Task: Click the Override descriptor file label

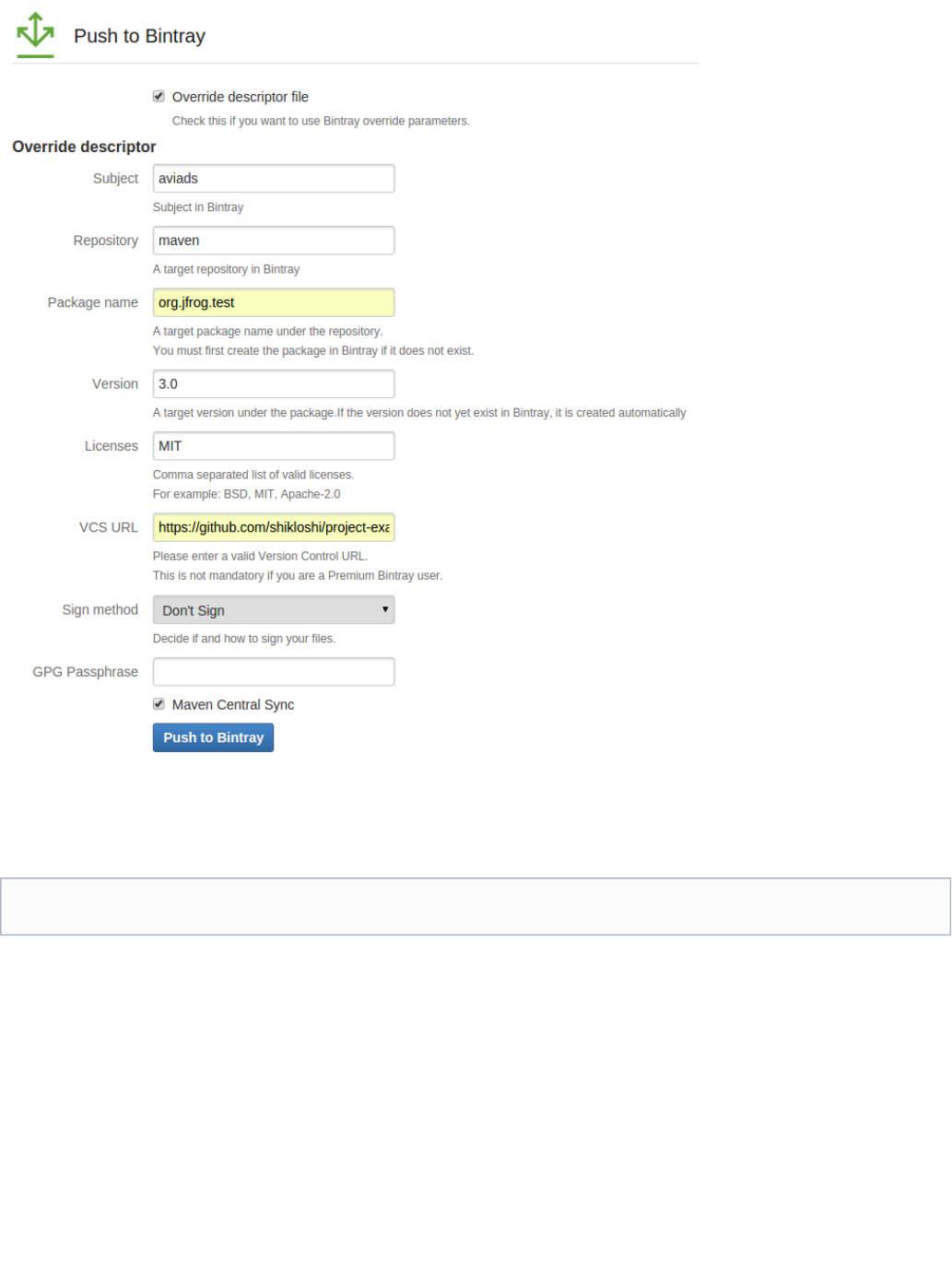Action: pyautogui.click(x=241, y=97)
